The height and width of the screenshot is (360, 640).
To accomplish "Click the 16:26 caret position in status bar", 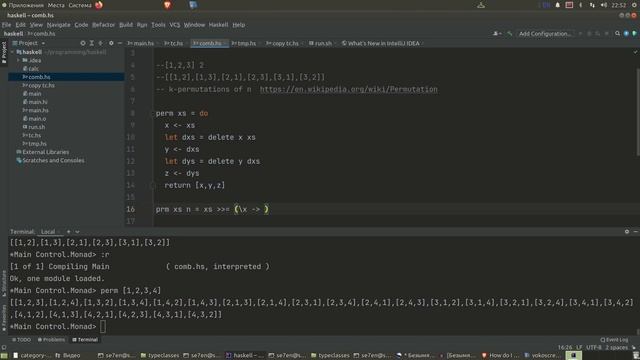I will [565, 347].
